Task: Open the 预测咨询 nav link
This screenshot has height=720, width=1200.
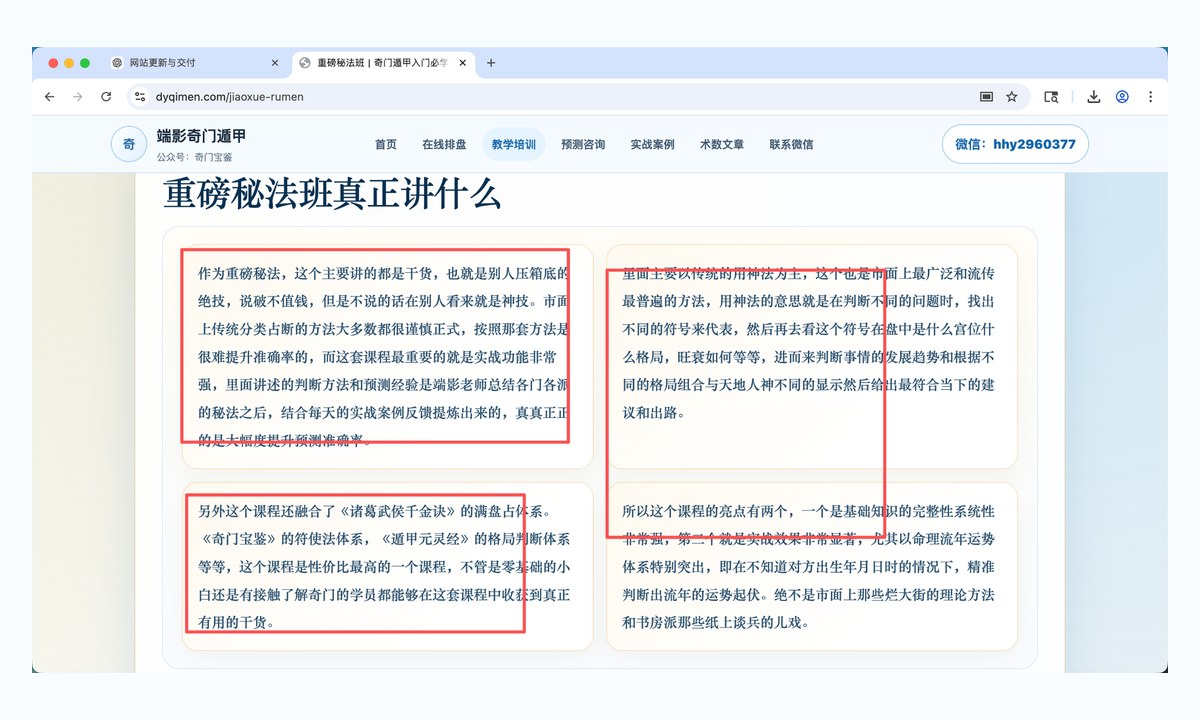Action: click(x=583, y=144)
